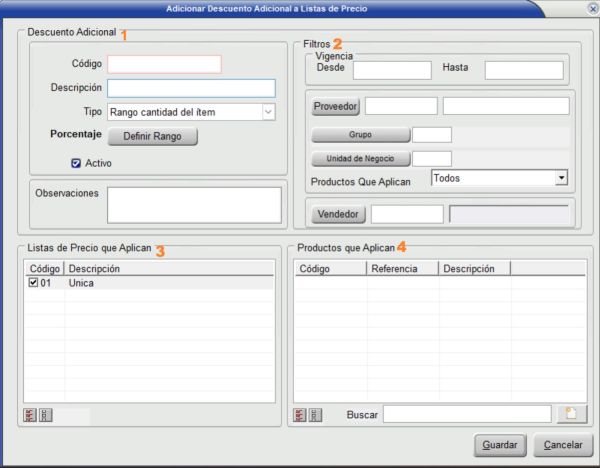This screenshot has width=600, height=468.
Task: Click deselect-all icon under products list
Action: click(315, 415)
